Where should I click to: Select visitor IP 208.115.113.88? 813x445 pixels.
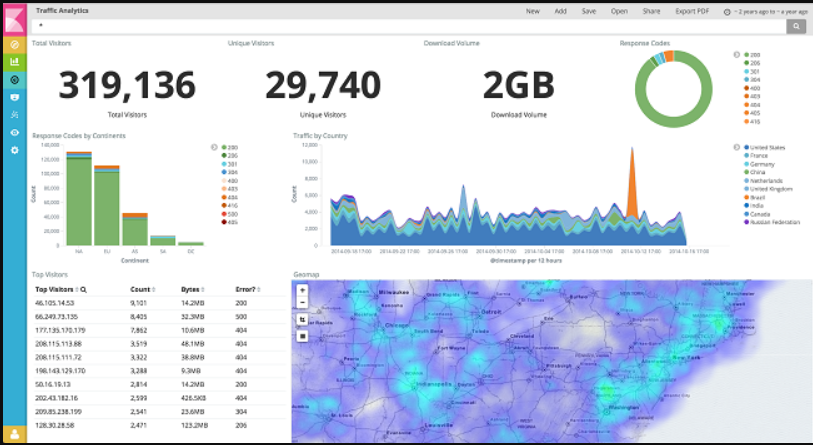[x=58, y=343]
